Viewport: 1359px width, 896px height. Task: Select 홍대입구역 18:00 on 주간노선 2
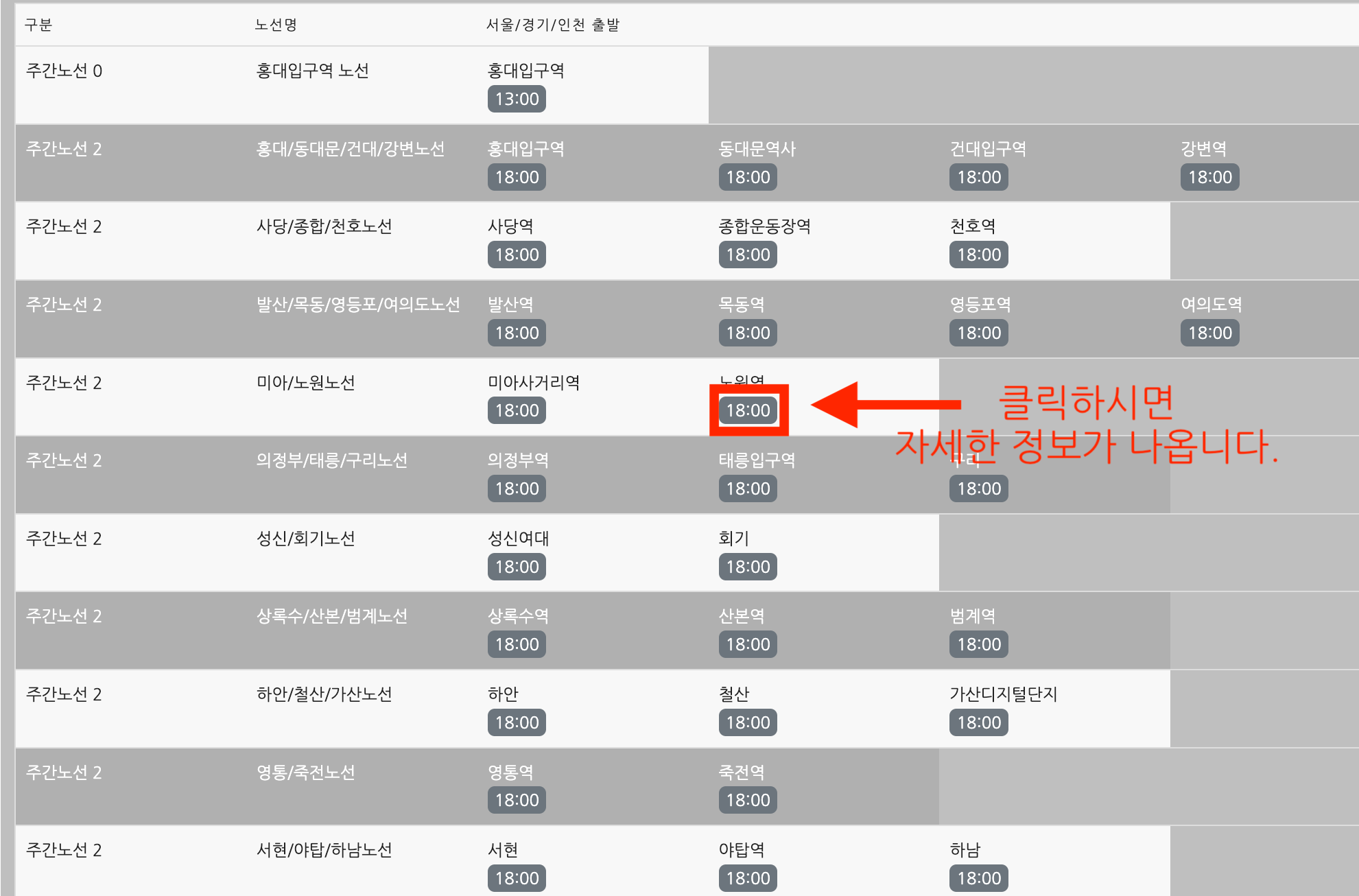510,181
